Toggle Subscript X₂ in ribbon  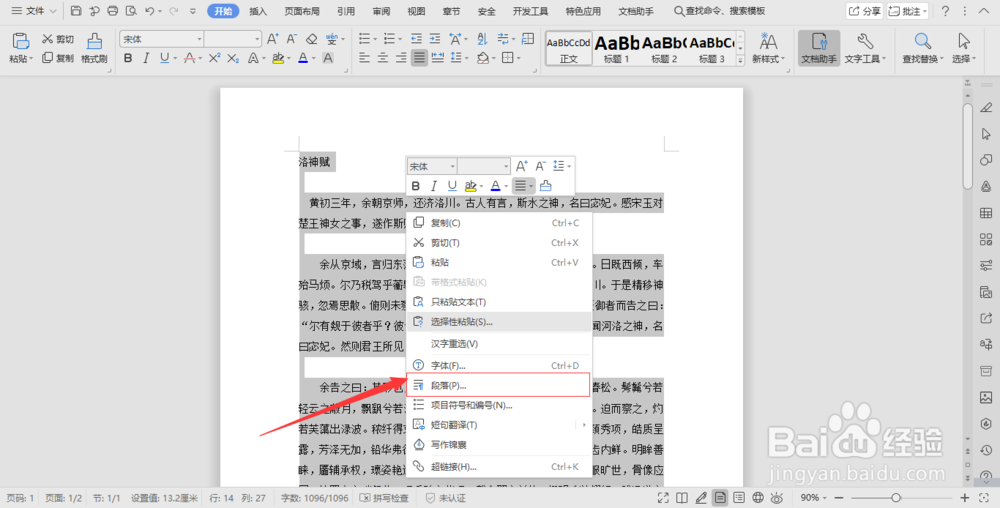pos(233,58)
